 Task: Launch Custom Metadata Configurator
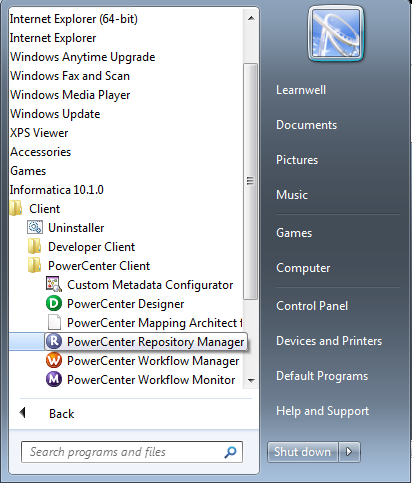[150, 285]
